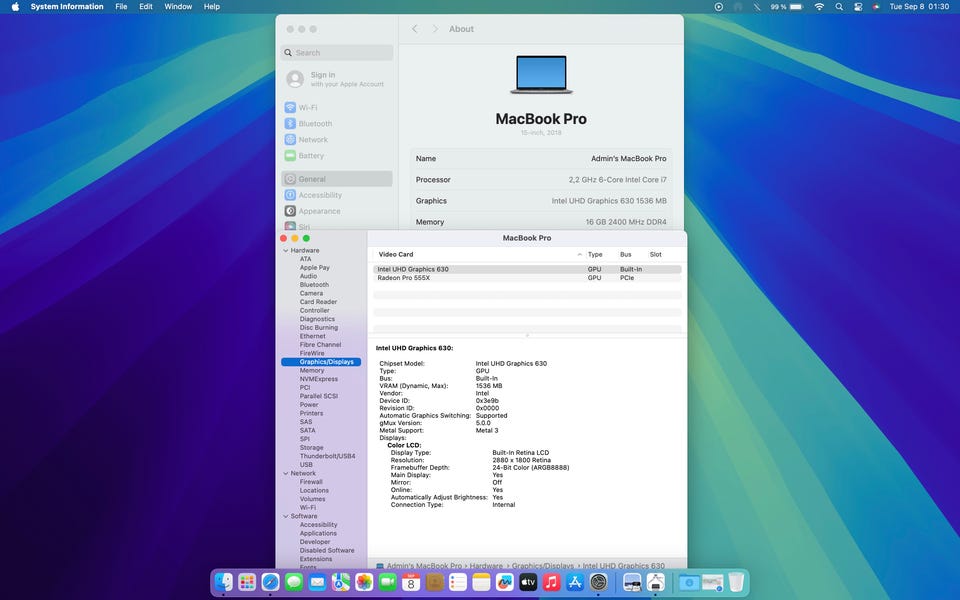Image resolution: width=960 pixels, height=600 pixels.
Task: Collapse the Software section in sidebar
Action: coord(286,516)
